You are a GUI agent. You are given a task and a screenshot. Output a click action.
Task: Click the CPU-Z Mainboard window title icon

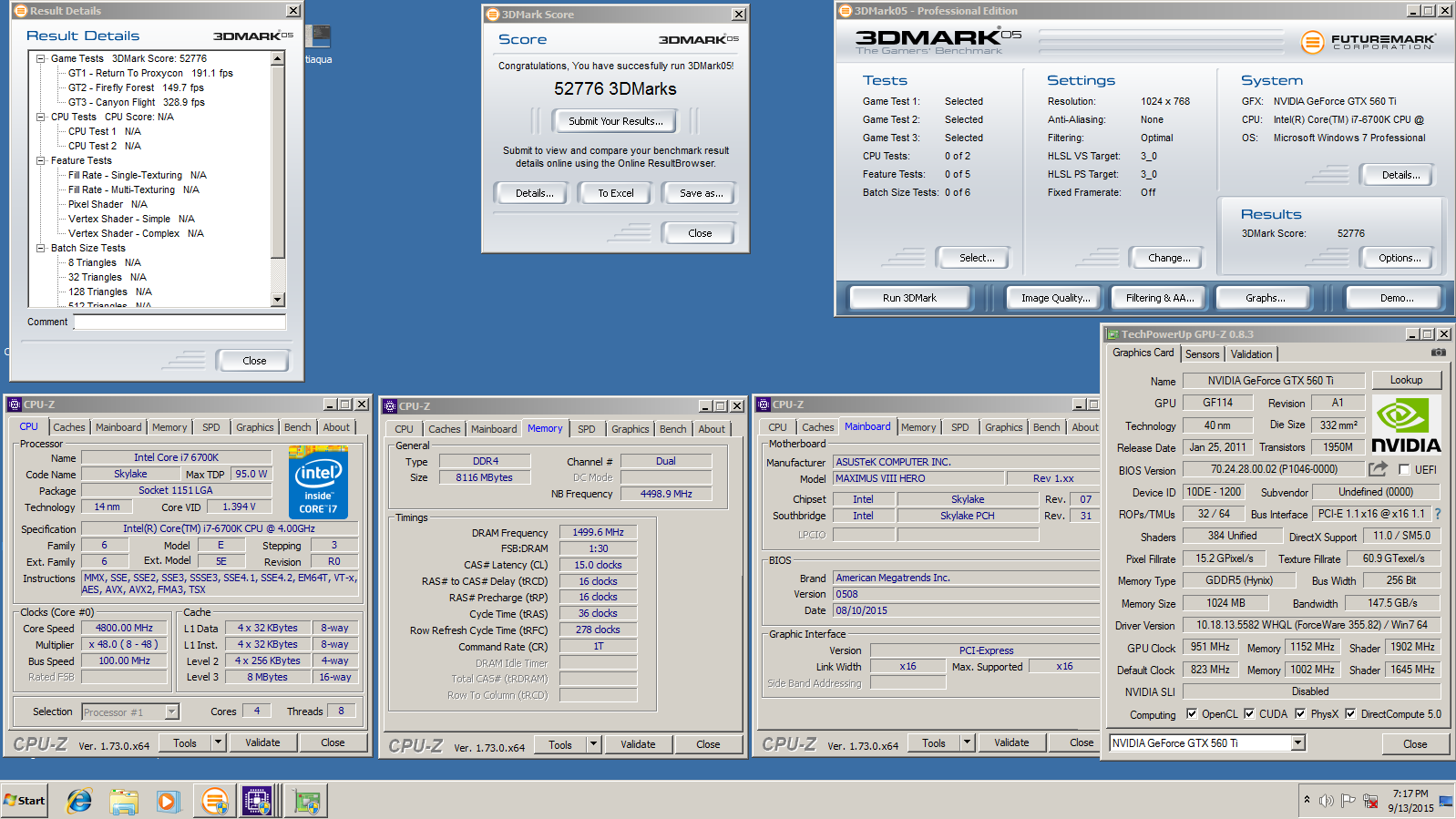pos(764,404)
